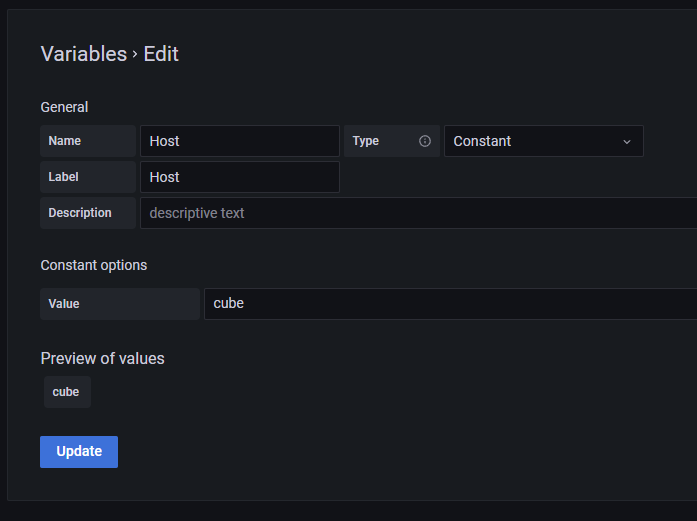Click the Preview of values heading
Screen dimensions: 697x521
click(x=103, y=358)
